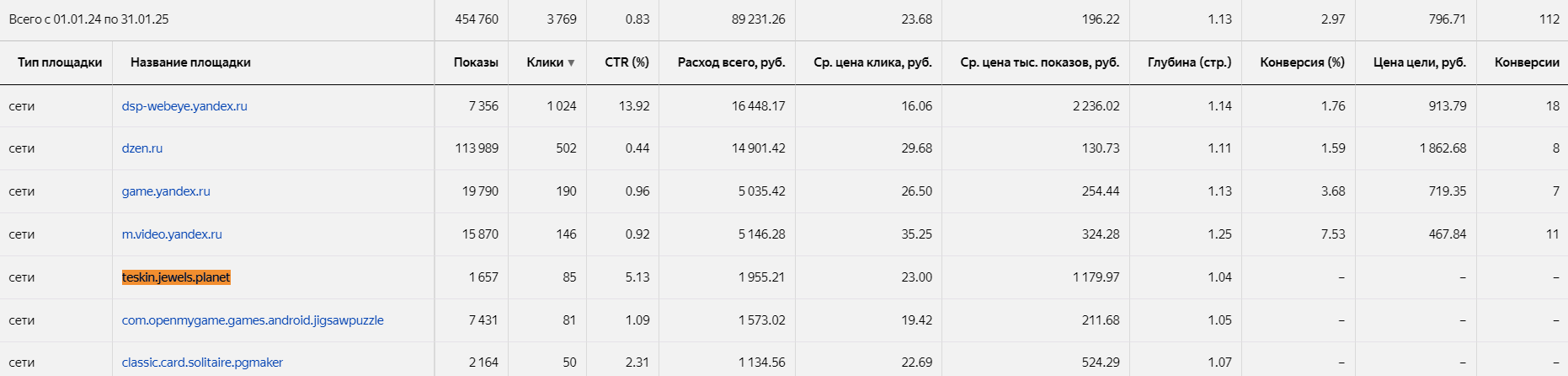Screen dimensions: 1568x376
Task: Open the classic.card.solitaire.pgmaker link
Action: click(x=202, y=363)
